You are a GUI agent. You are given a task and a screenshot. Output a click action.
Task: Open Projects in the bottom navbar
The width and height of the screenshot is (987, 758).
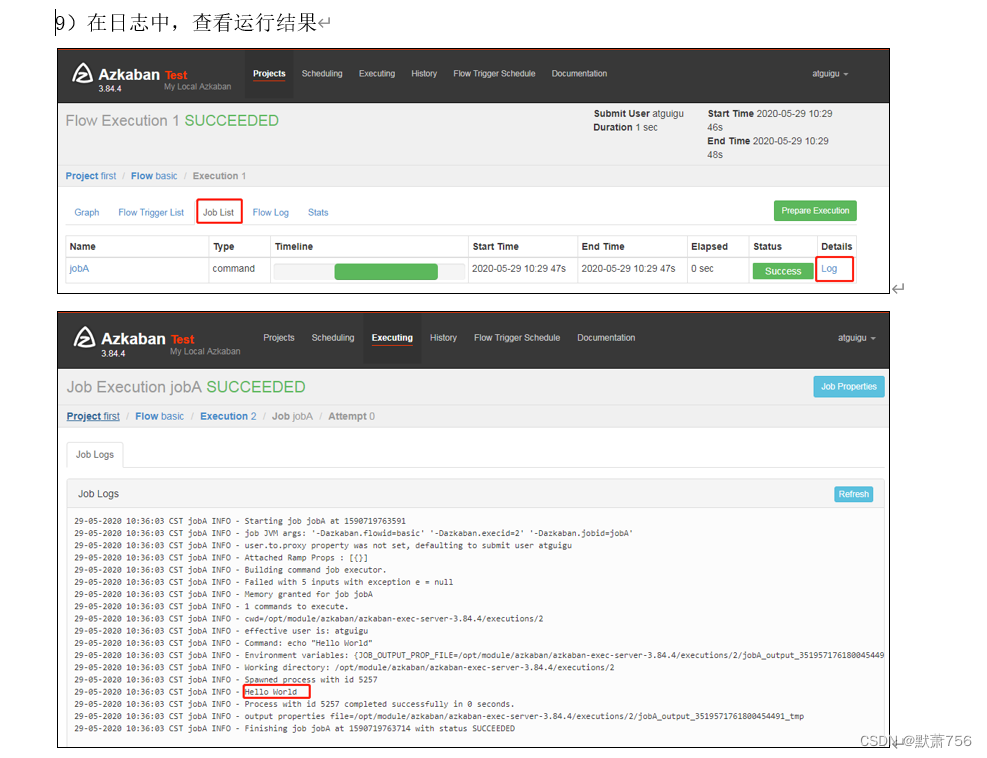coord(279,338)
